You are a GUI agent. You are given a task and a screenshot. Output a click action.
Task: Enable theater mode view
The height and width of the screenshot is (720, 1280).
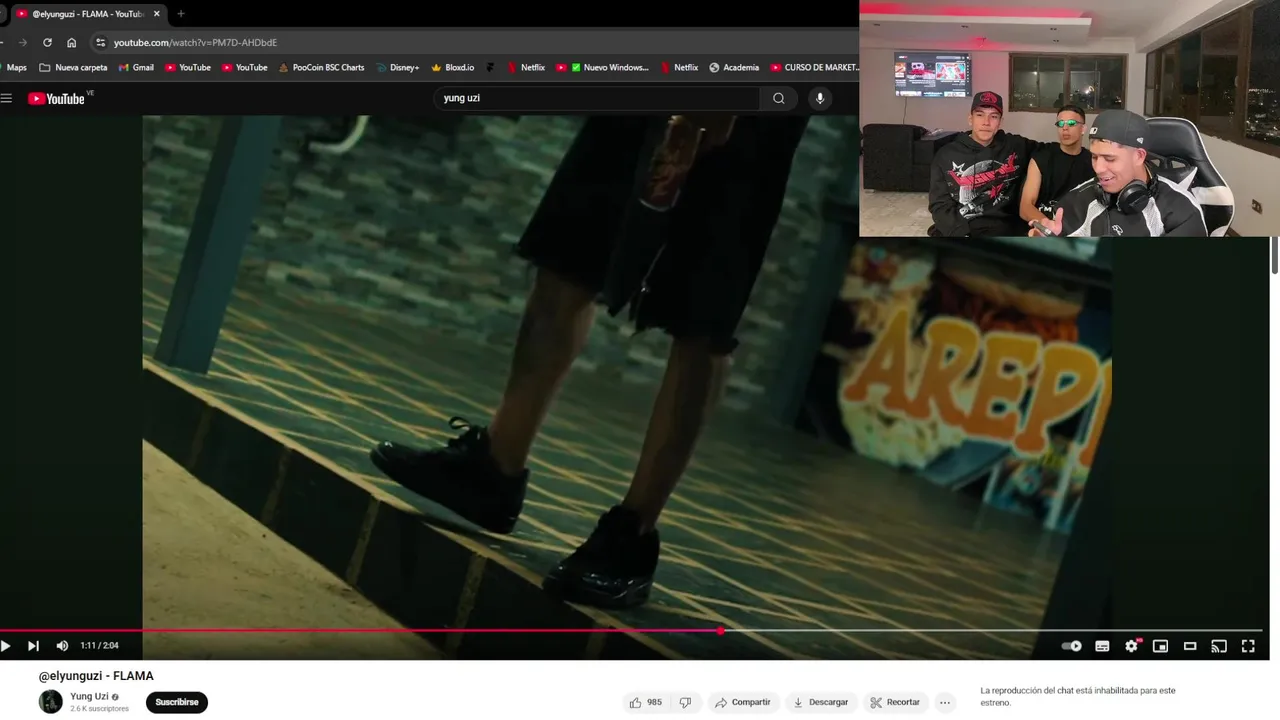click(1190, 646)
